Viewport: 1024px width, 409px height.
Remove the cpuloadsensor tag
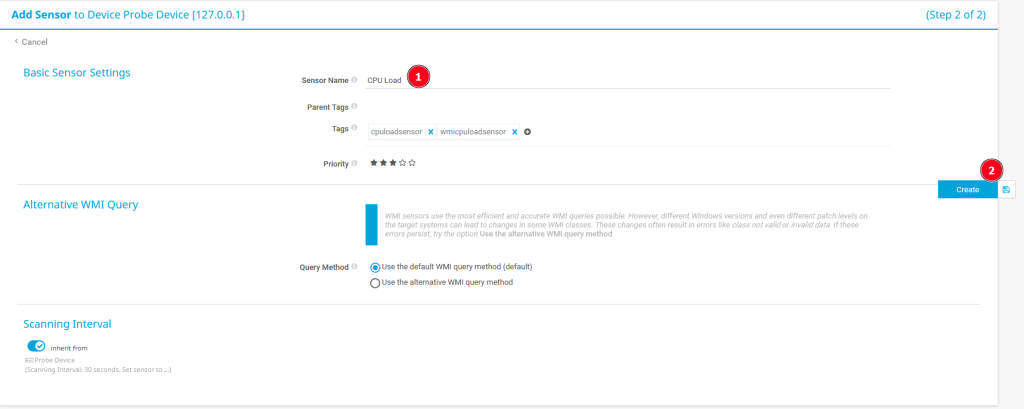tap(431, 132)
